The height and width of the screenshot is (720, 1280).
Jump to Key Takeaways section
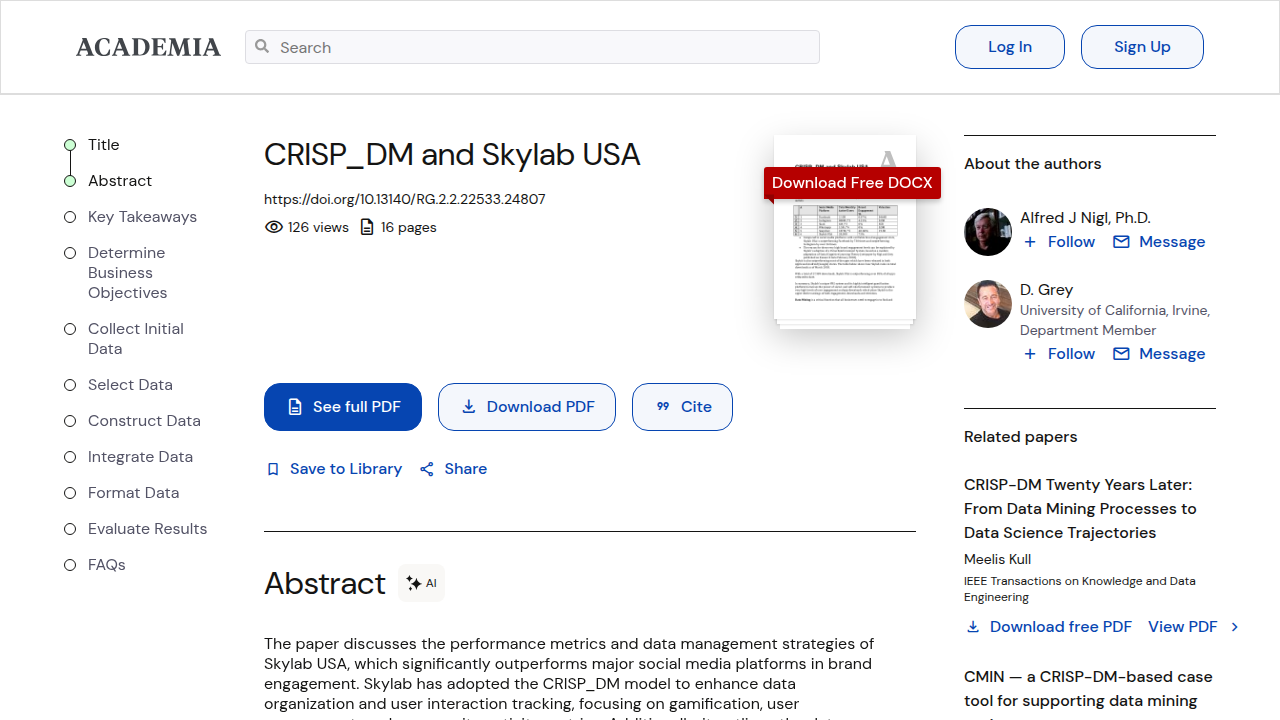[142, 217]
